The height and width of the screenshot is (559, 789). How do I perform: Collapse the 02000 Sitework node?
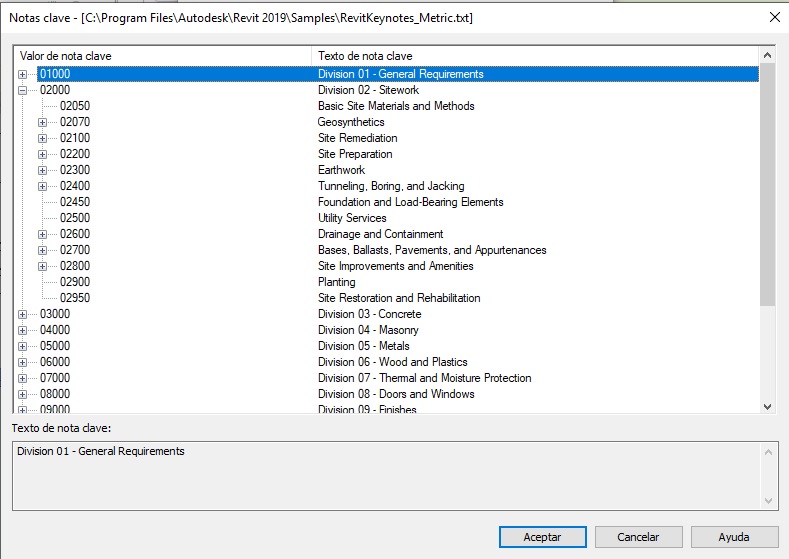23,90
